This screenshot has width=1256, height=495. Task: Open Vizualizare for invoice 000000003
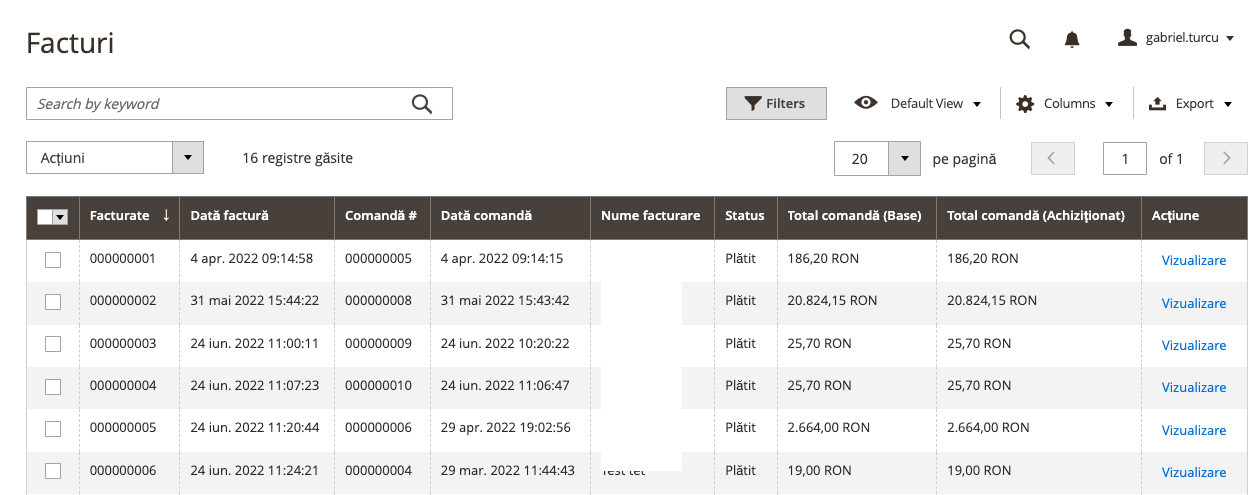point(1193,346)
